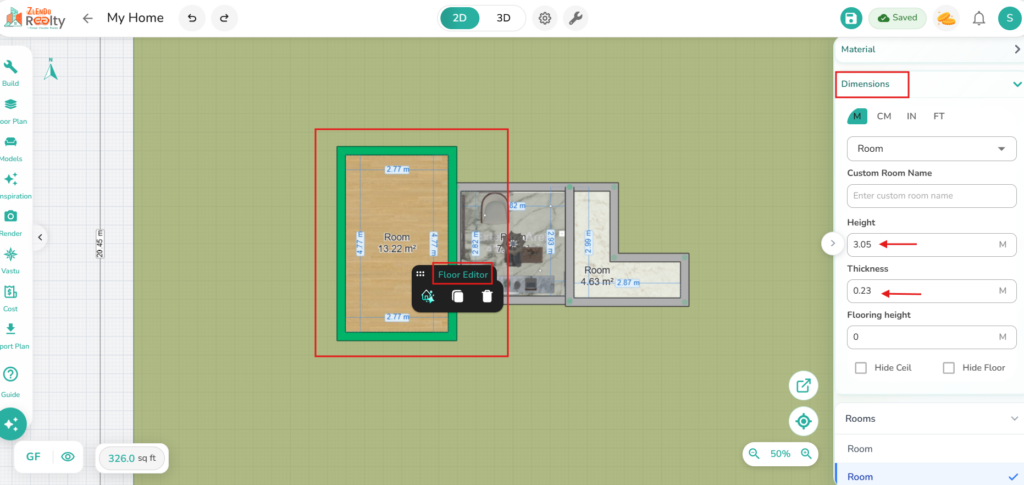Viewport: 1024px width, 485px height.
Task: Delete the selected room via trash icon
Action: coord(486,296)
